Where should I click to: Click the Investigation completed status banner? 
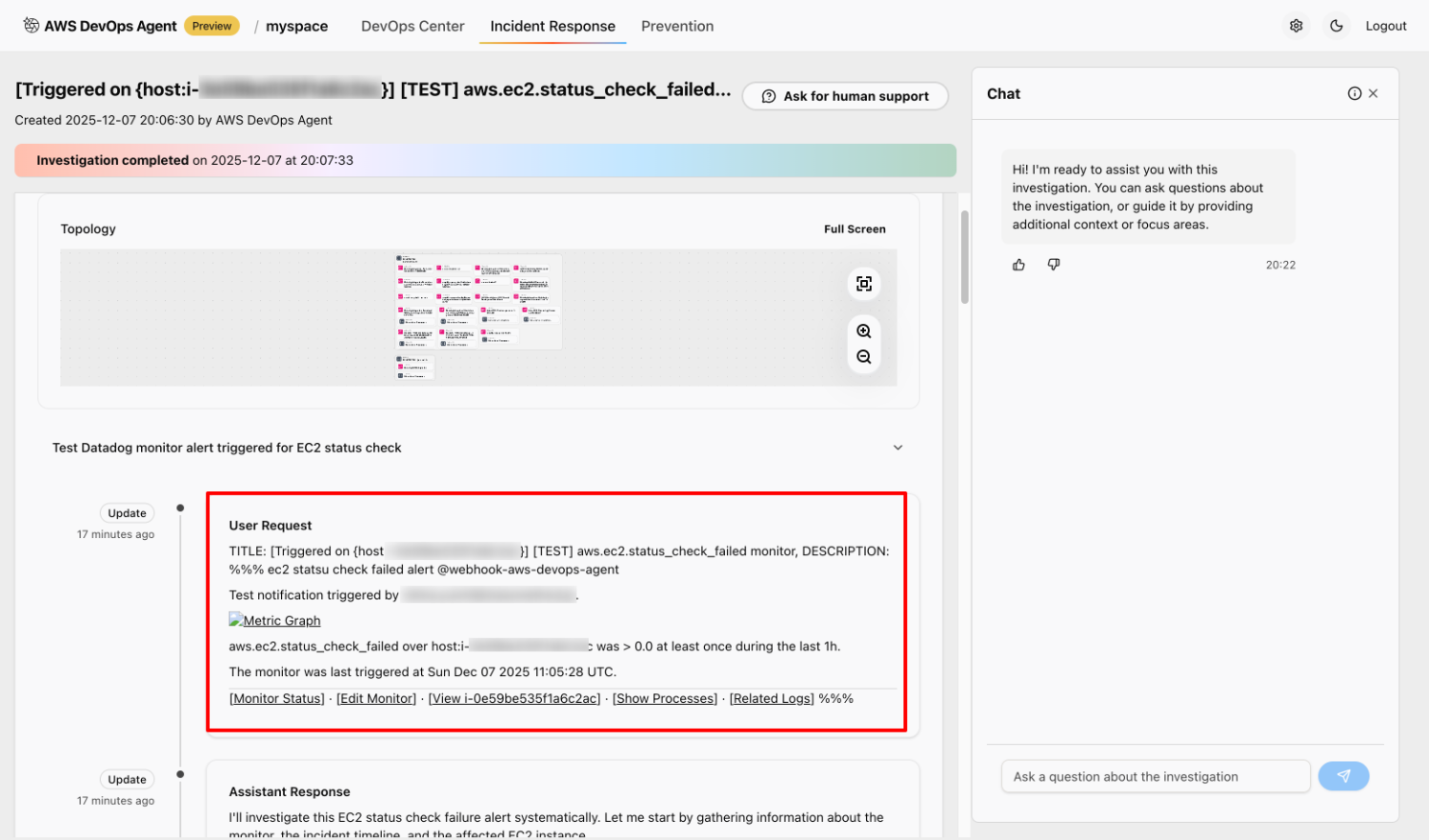pos(485,160)
